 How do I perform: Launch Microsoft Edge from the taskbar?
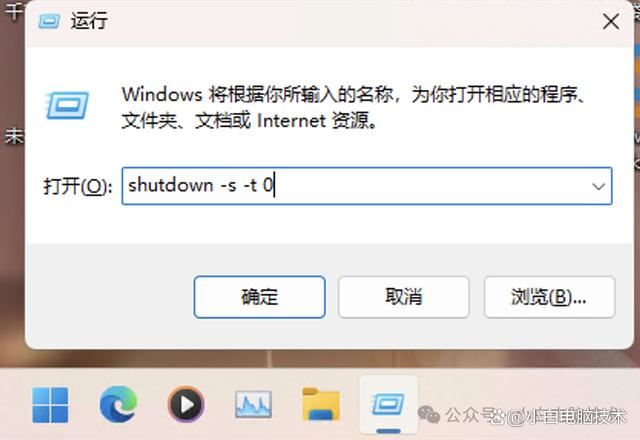click(x=118, y=404)
